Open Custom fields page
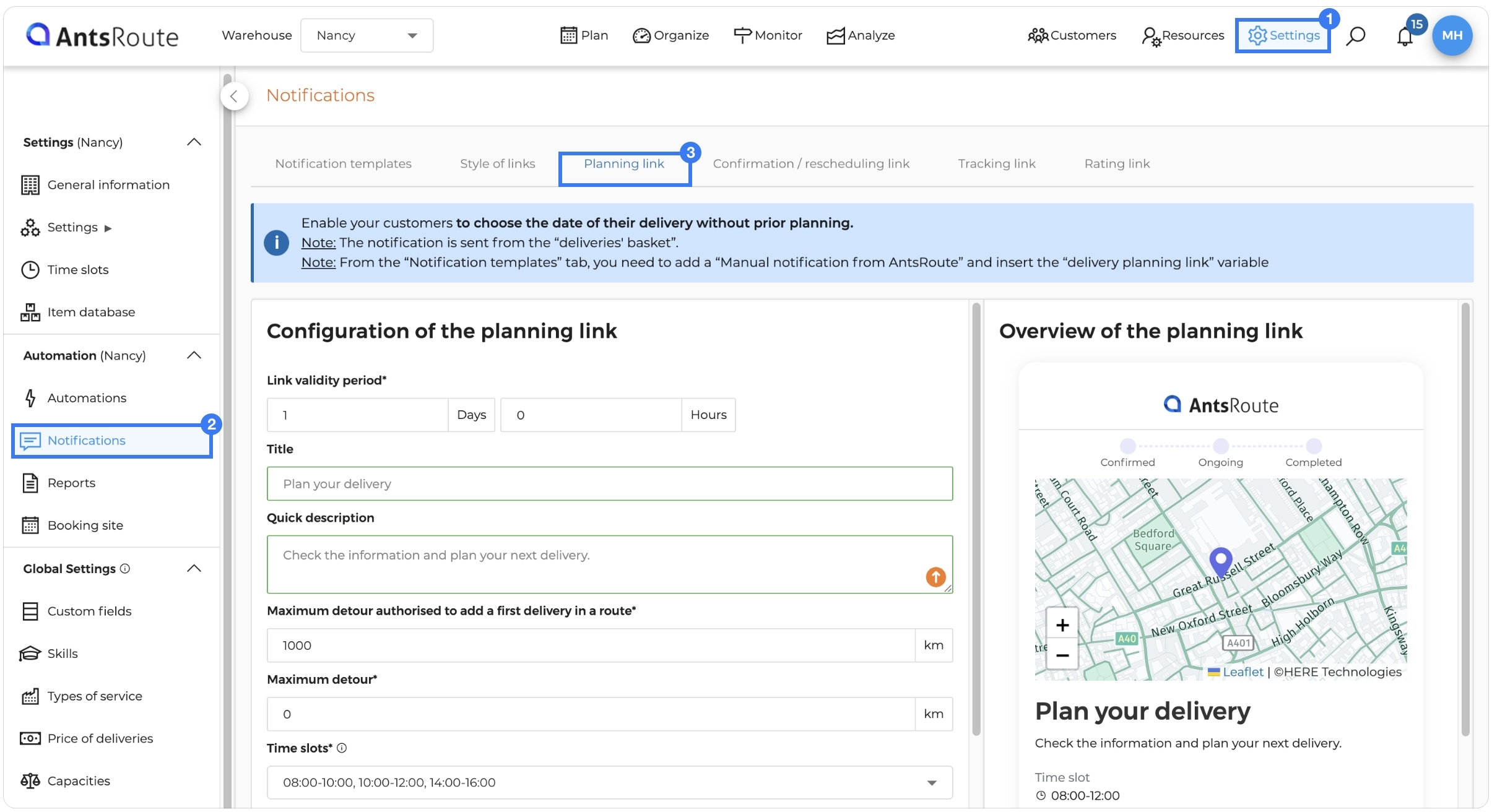This screenshot has height=812, width=1492. (x=77, y=611)
